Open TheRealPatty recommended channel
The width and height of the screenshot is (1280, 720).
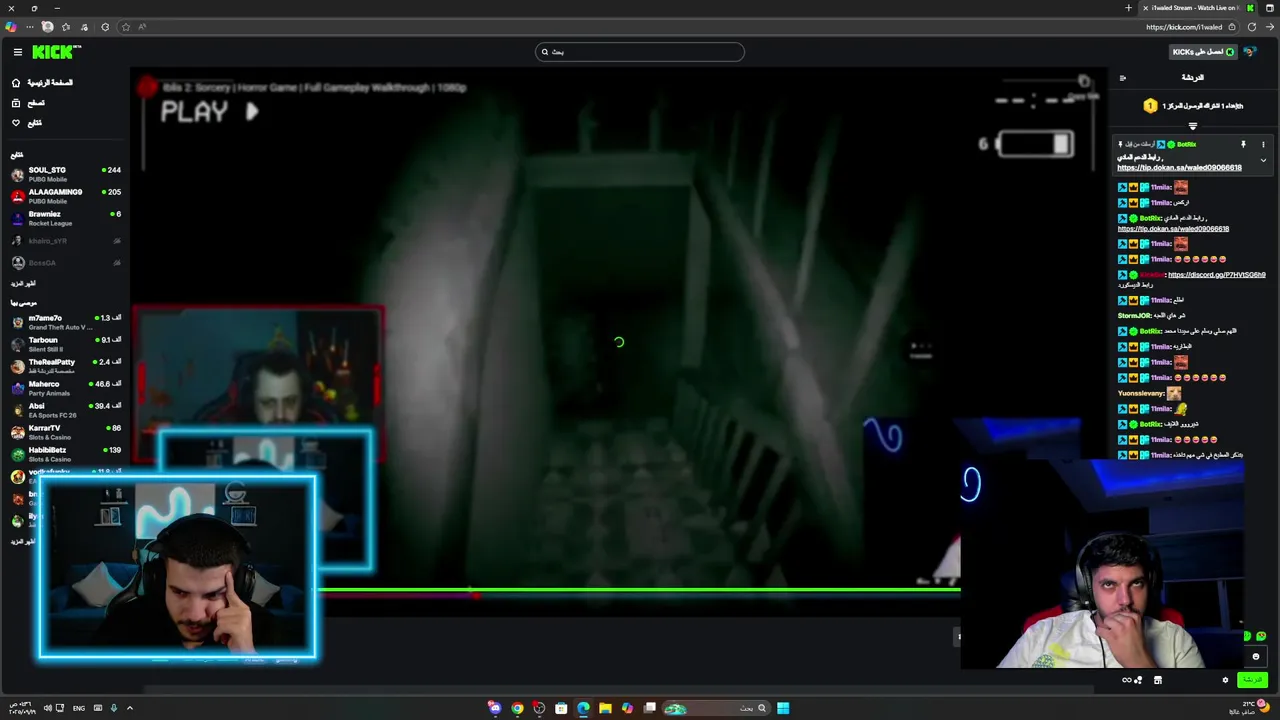tap(66, 366)
